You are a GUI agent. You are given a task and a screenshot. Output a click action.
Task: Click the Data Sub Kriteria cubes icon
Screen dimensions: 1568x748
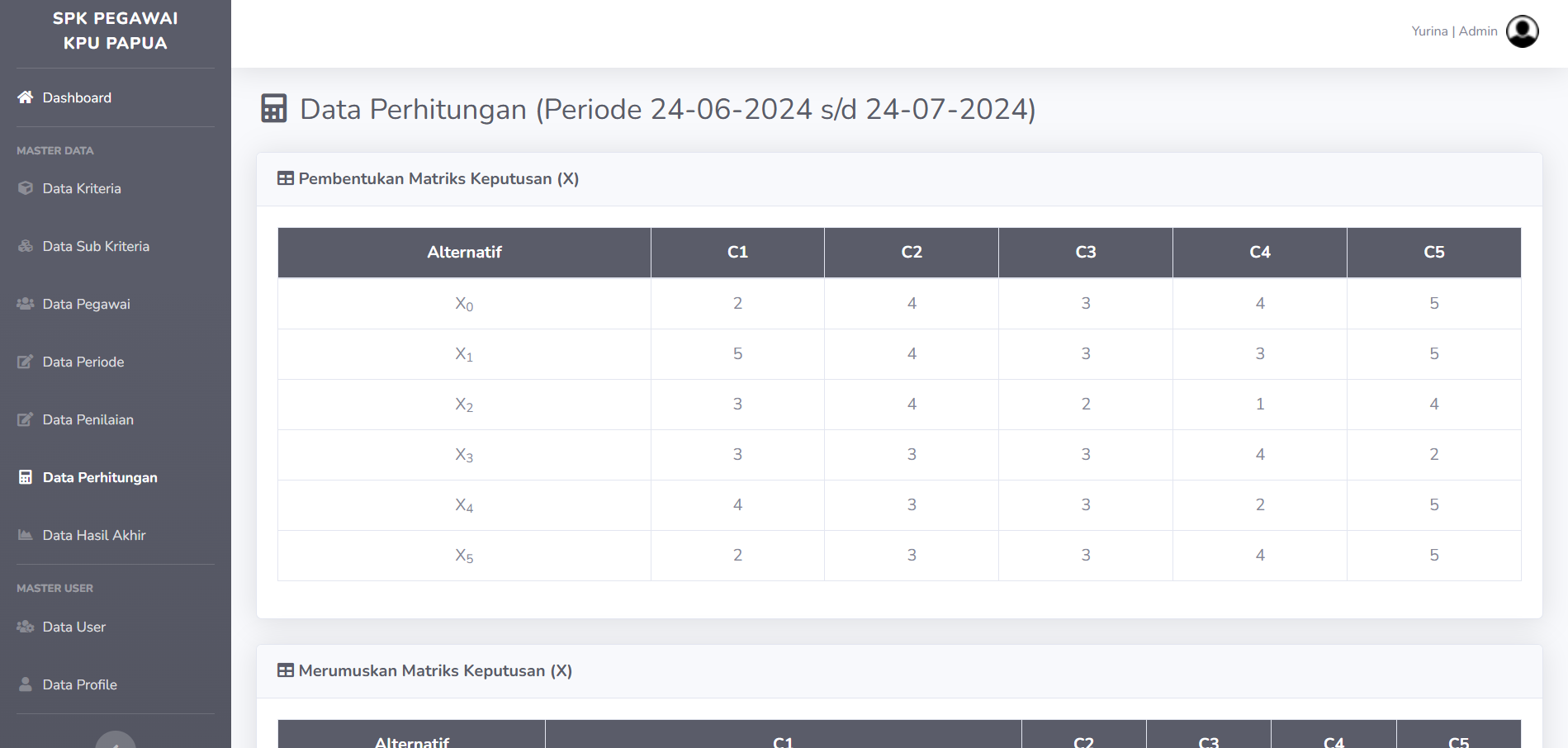(x=26, y=246)
